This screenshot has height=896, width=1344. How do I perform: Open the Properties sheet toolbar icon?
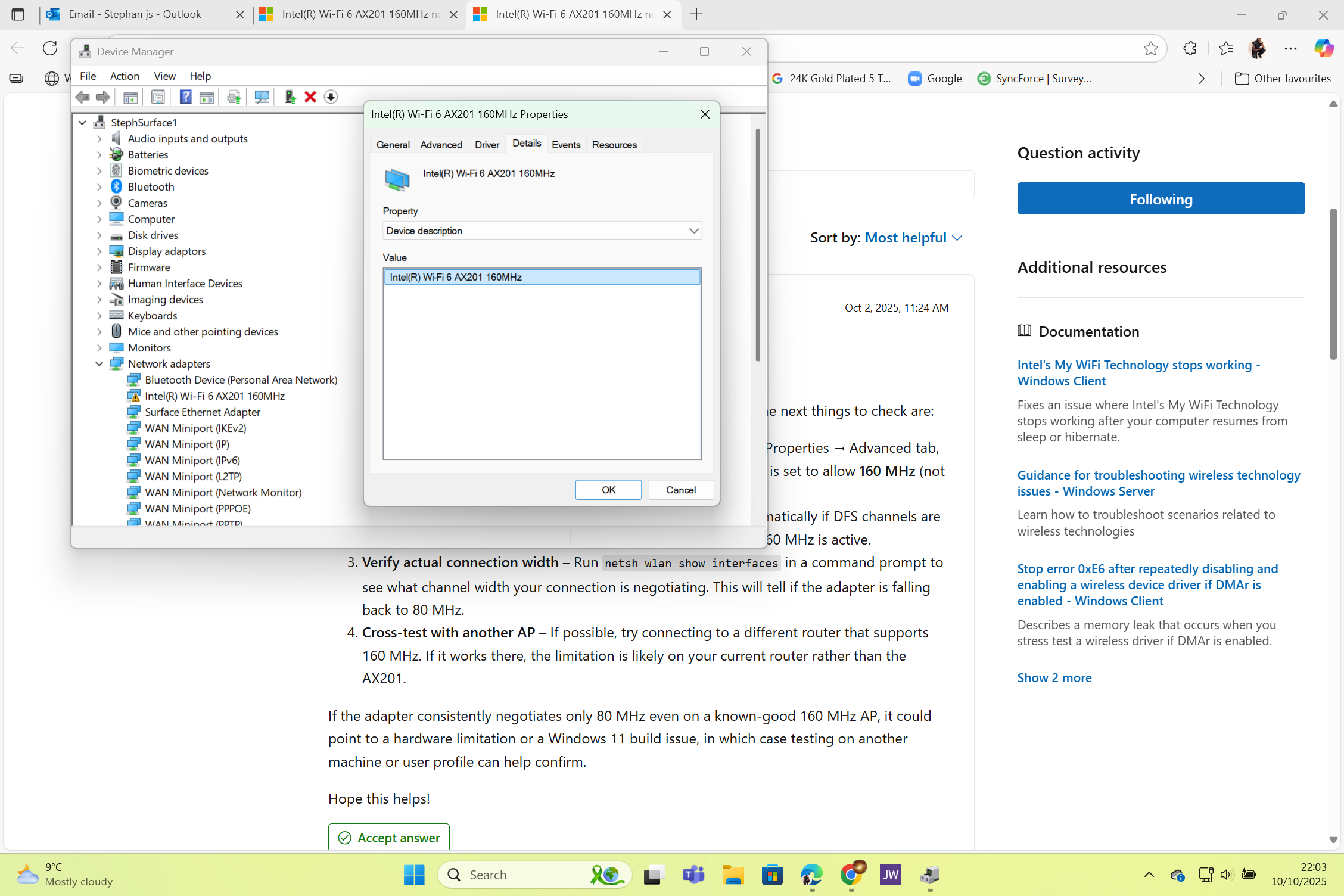coord(158,97)
